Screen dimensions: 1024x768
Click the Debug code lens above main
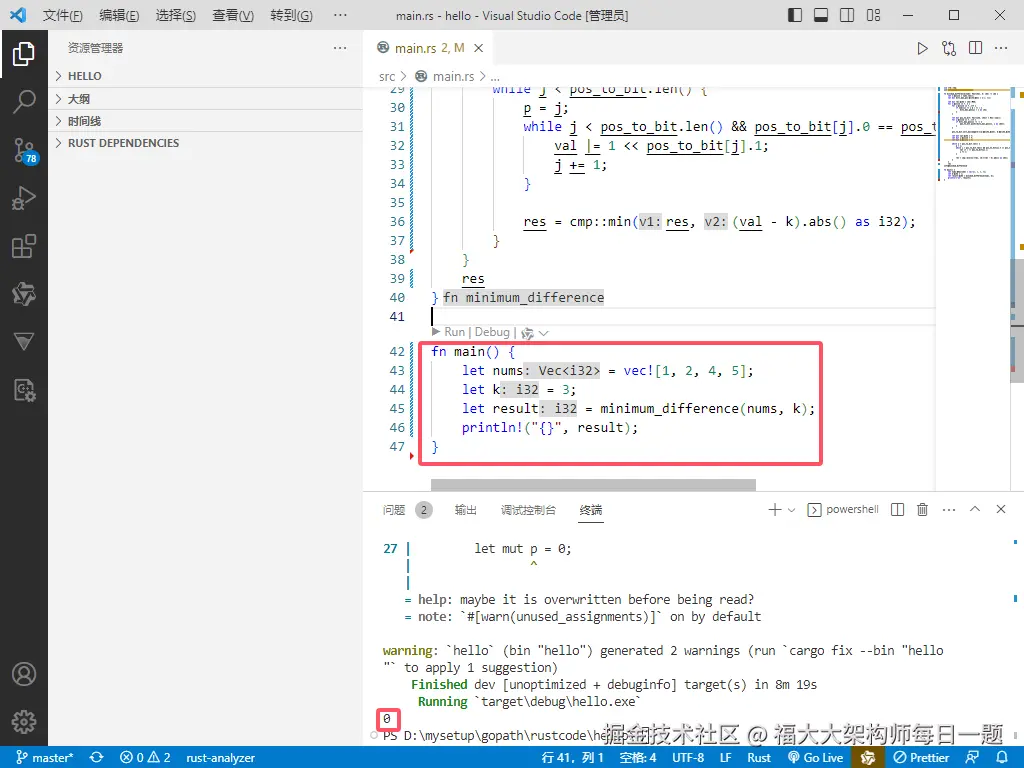492,332
